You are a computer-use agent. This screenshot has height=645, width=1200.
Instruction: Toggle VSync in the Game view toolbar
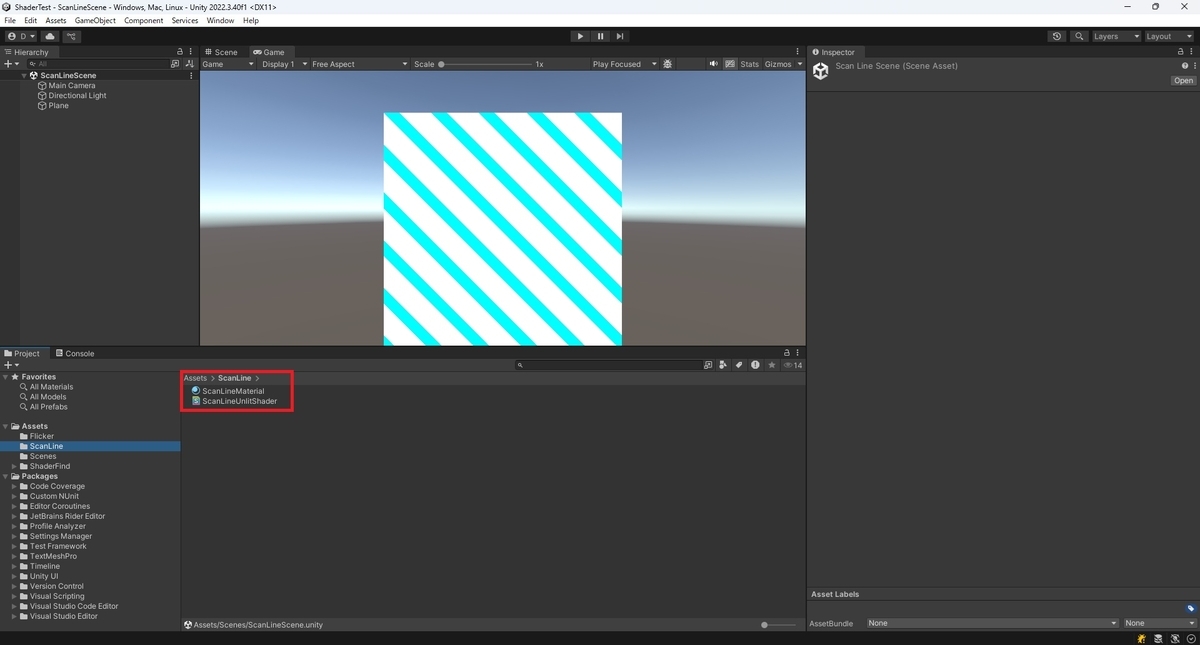730,63
